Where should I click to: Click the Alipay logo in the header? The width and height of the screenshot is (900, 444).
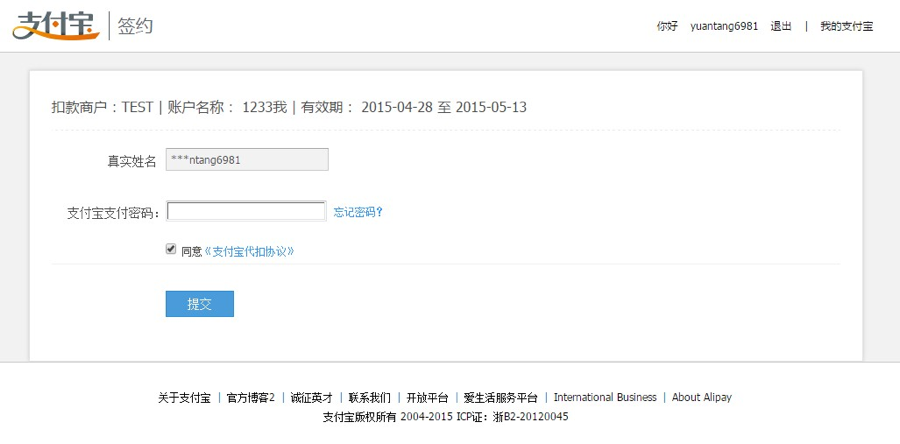(x=55, y=25)
